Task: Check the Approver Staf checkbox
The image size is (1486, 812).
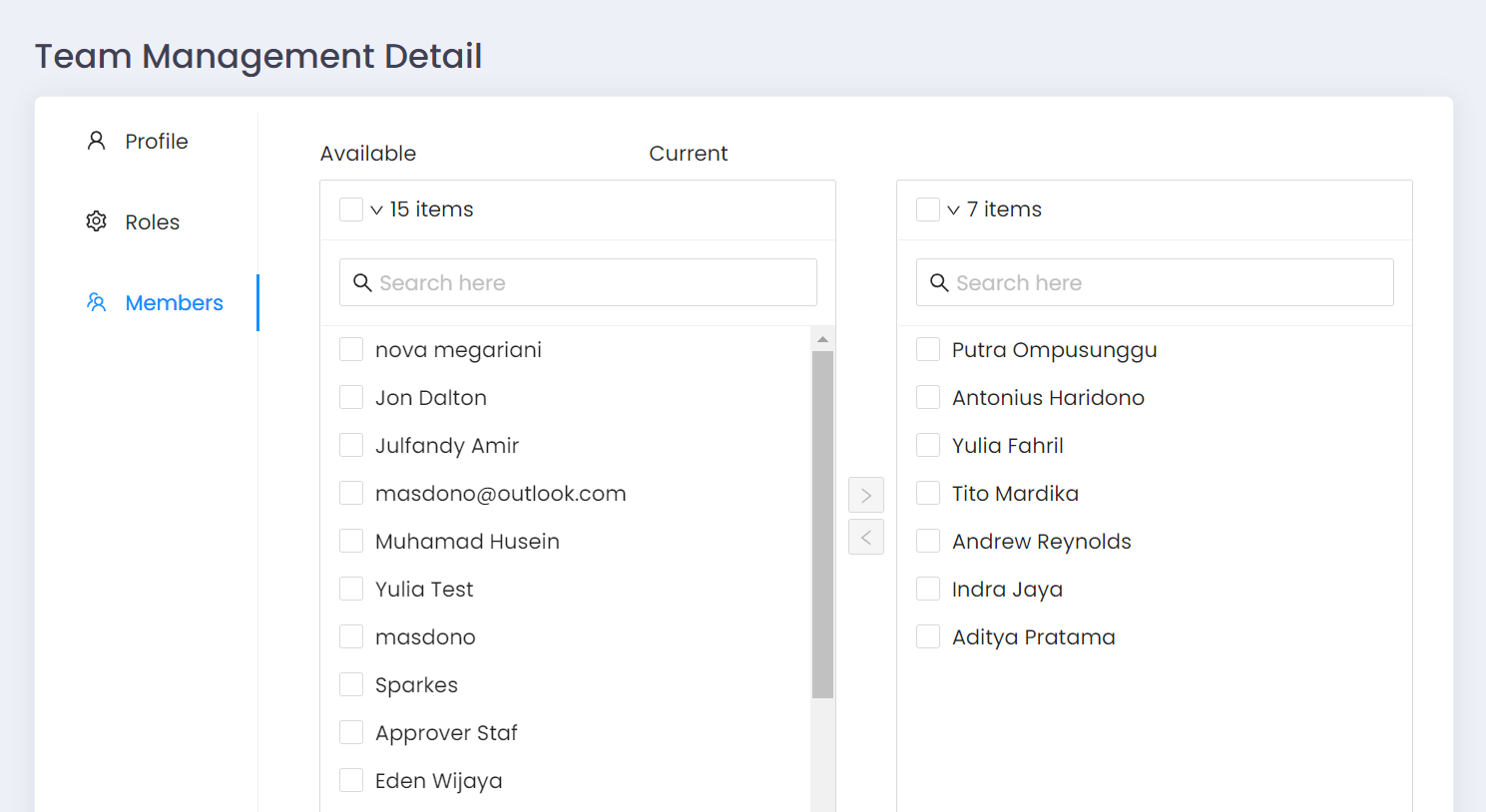Action: pos(351,732)
